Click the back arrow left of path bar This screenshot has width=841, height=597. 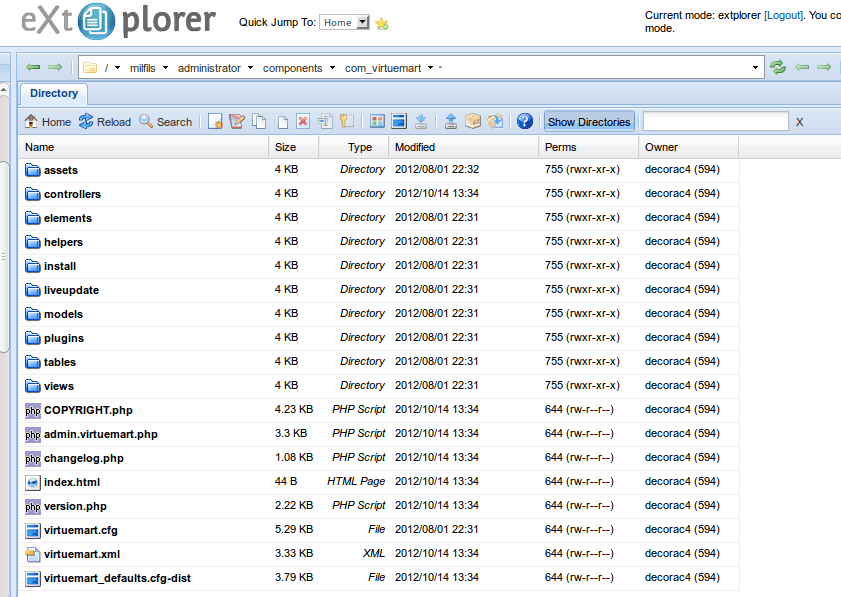pyautogui.click(x=33, y=67)
